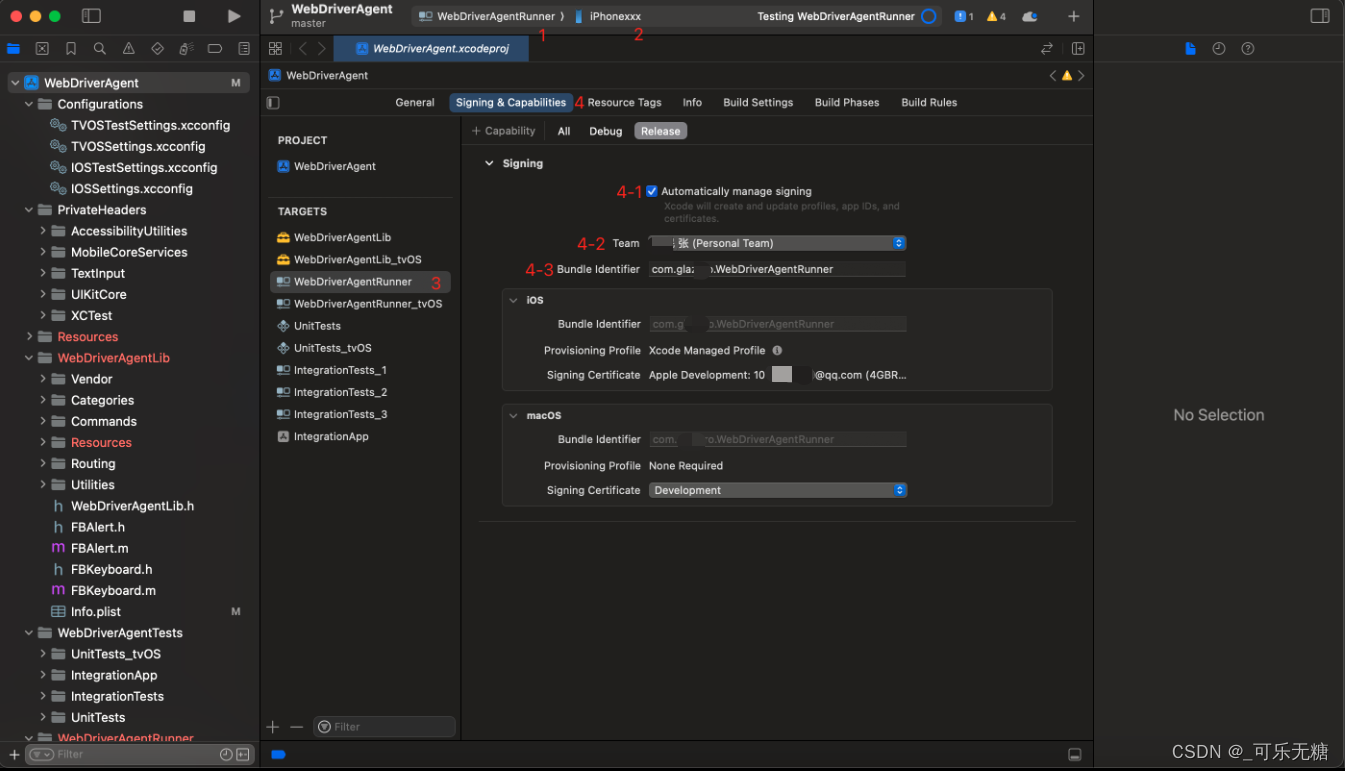This screenshot has height=771, width=1345.
Task: Collapse the WebDriverAgentLib group
Action: click(x=30, y=358)
